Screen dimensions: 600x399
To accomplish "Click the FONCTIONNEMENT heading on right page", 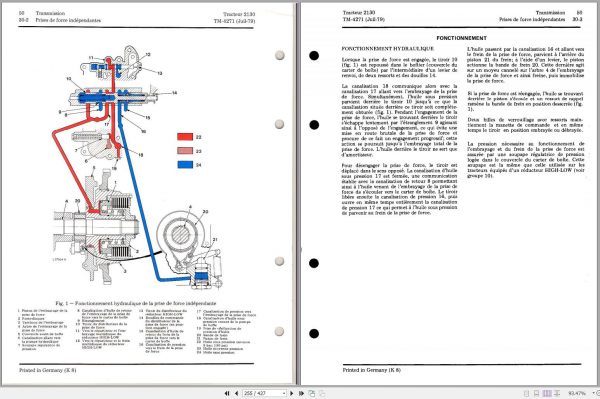I will pos(461,38).
